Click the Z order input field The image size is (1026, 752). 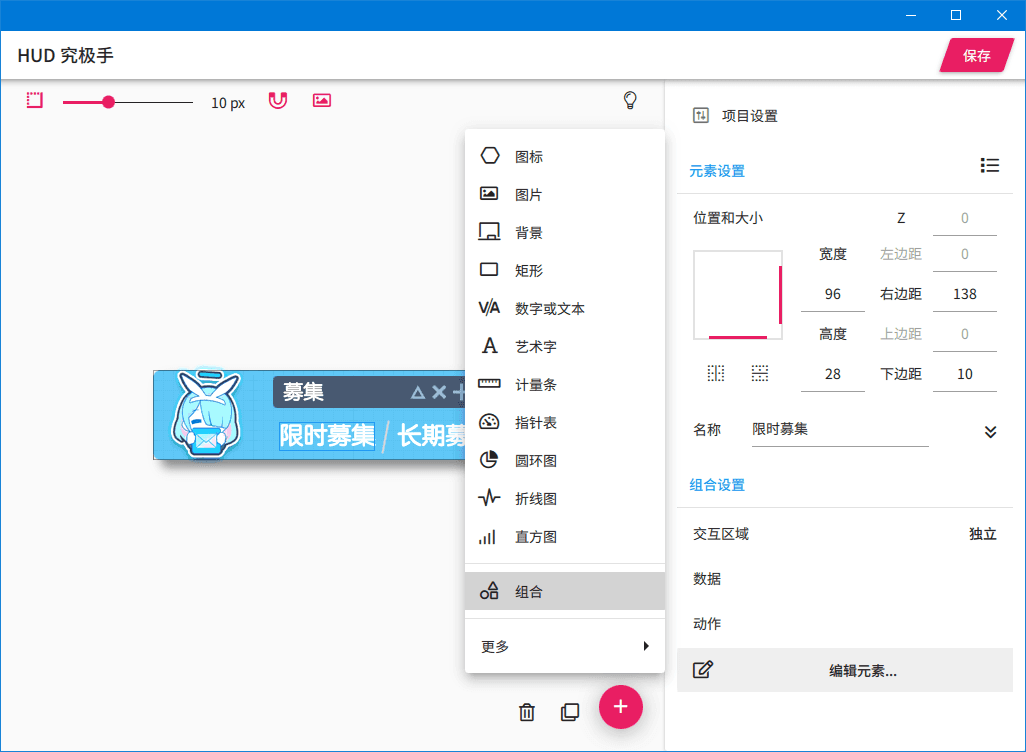964,219
